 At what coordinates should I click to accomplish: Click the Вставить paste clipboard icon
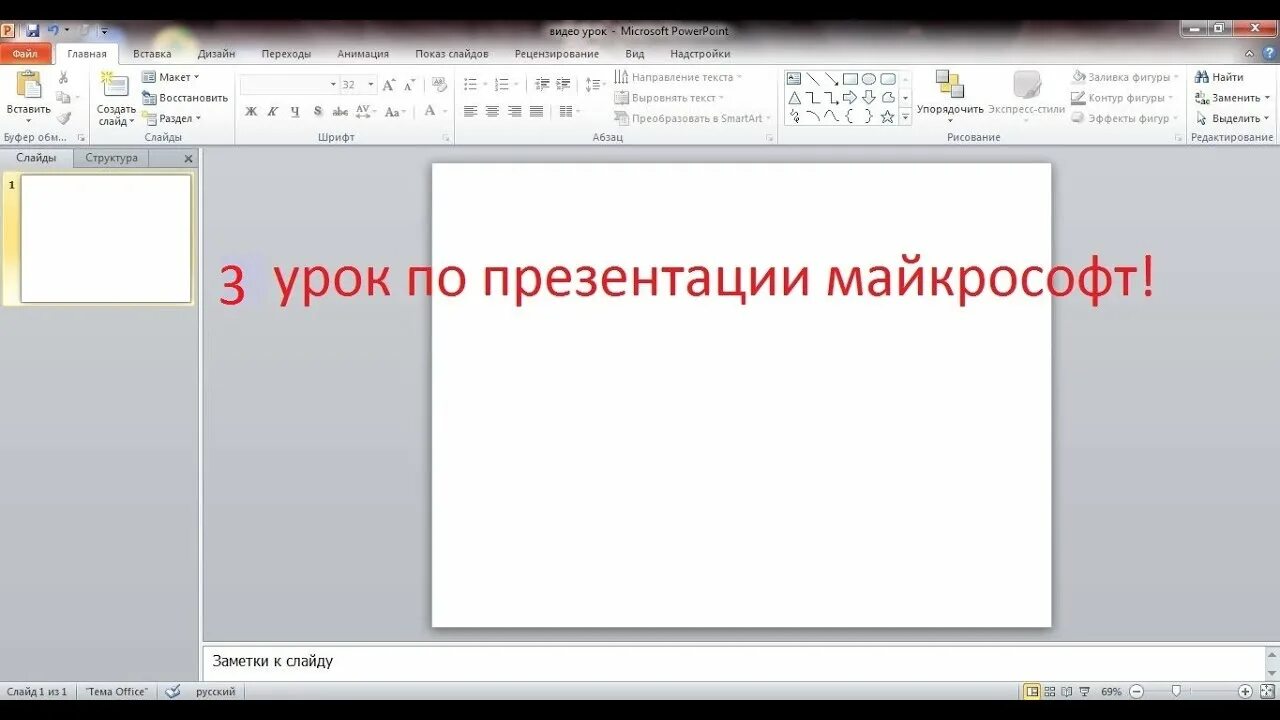tap(29, 85)
